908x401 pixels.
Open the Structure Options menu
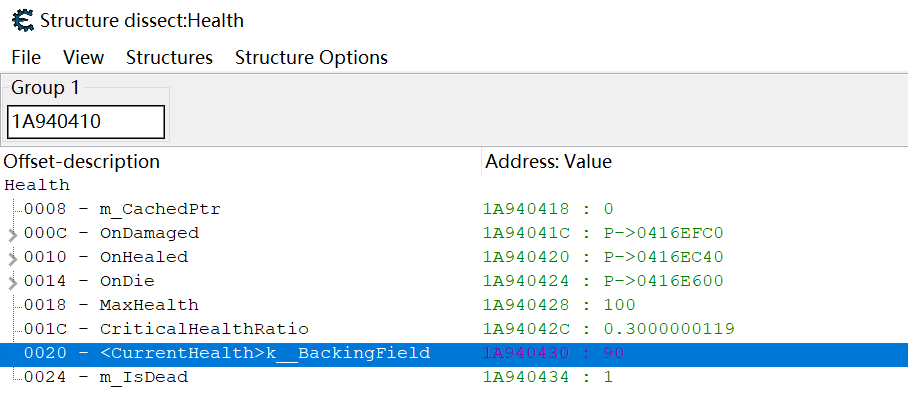pyautogui.click(x=311, y=57)
